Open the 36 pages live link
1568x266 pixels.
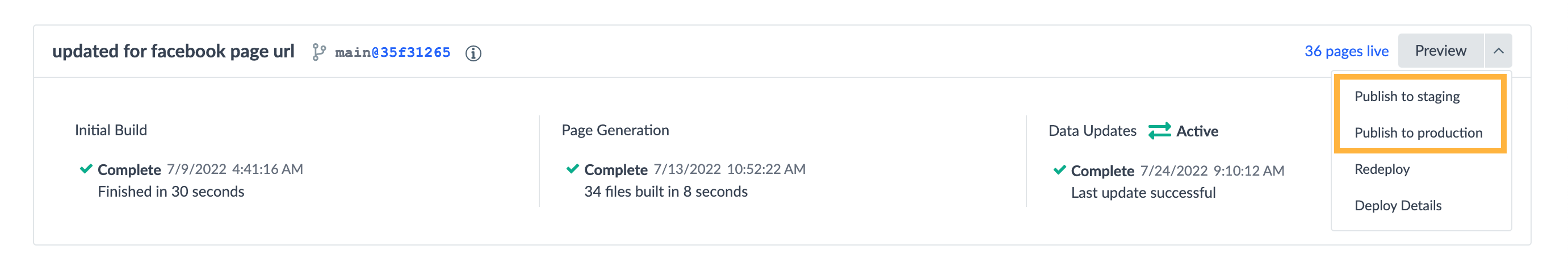pyautogui.click(x=1346, y=51)
